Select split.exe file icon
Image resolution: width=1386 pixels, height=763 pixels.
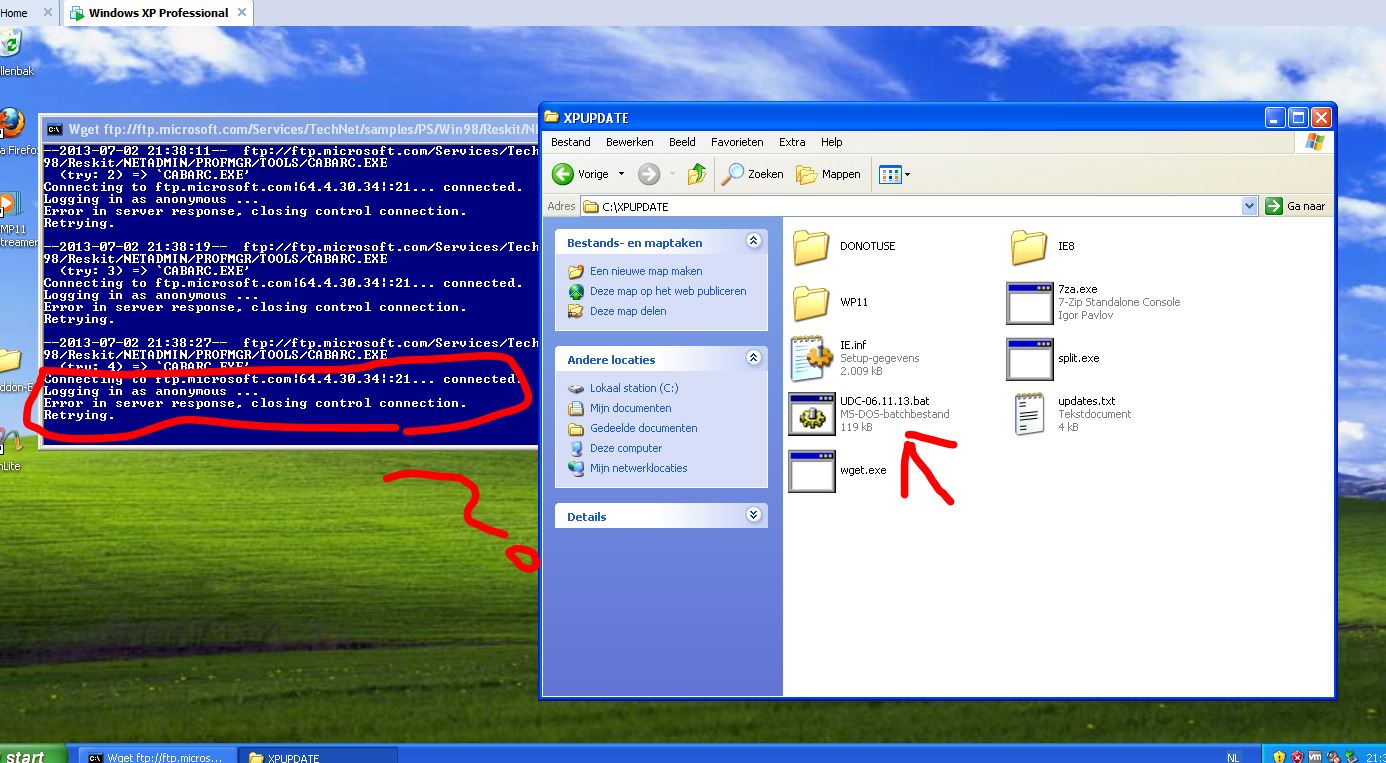pyautogui.click(x=1029, y=358)
